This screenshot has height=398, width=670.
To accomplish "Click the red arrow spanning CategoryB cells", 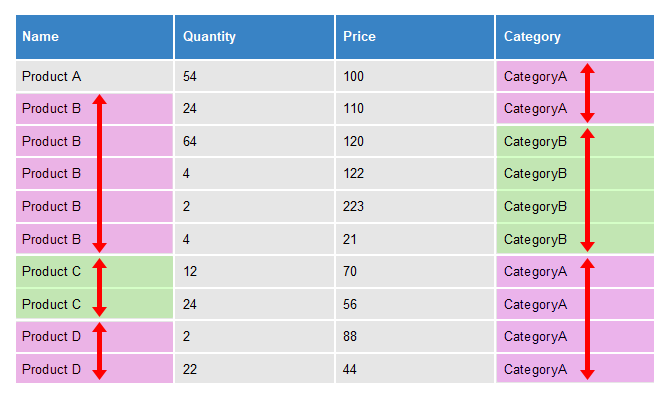I will pos(588,190).
